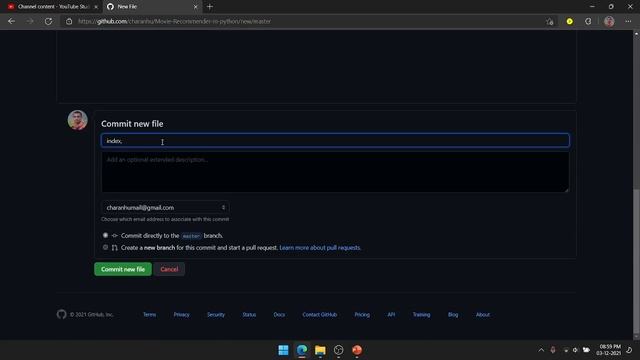640x360 pixels.
Task: Click the site info icon in address bar
Action: coord(69,21)
